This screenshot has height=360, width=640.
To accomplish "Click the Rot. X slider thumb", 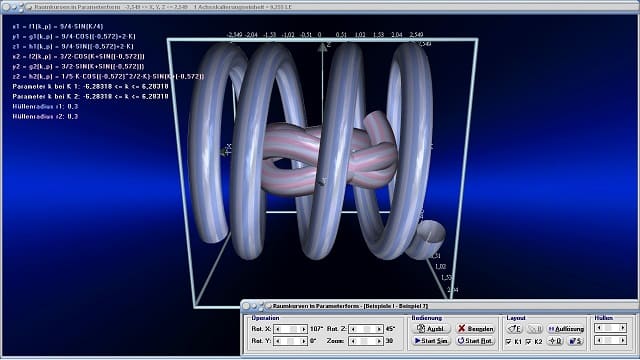I will click(293, 329).
